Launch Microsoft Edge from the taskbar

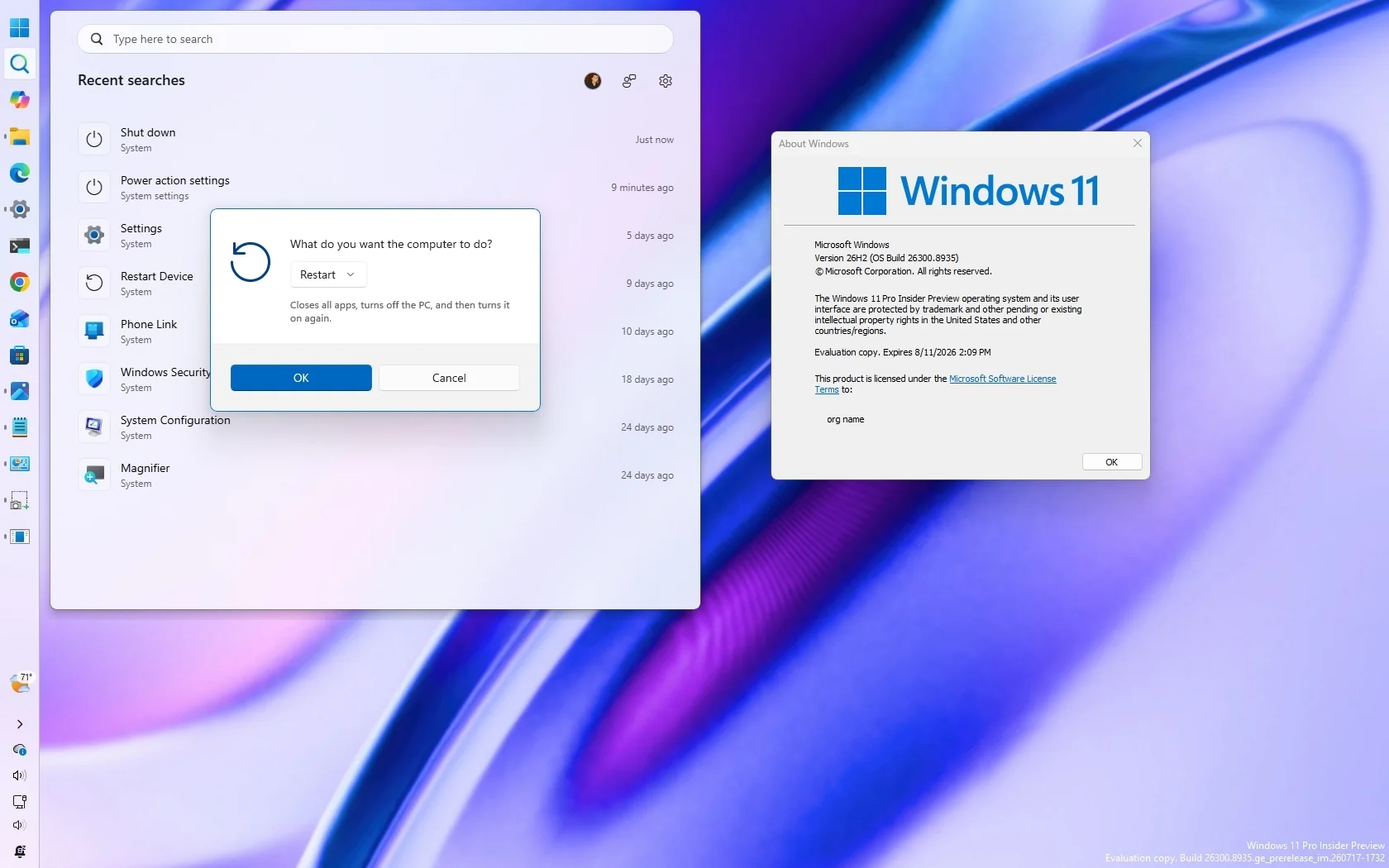pos(19,173)
